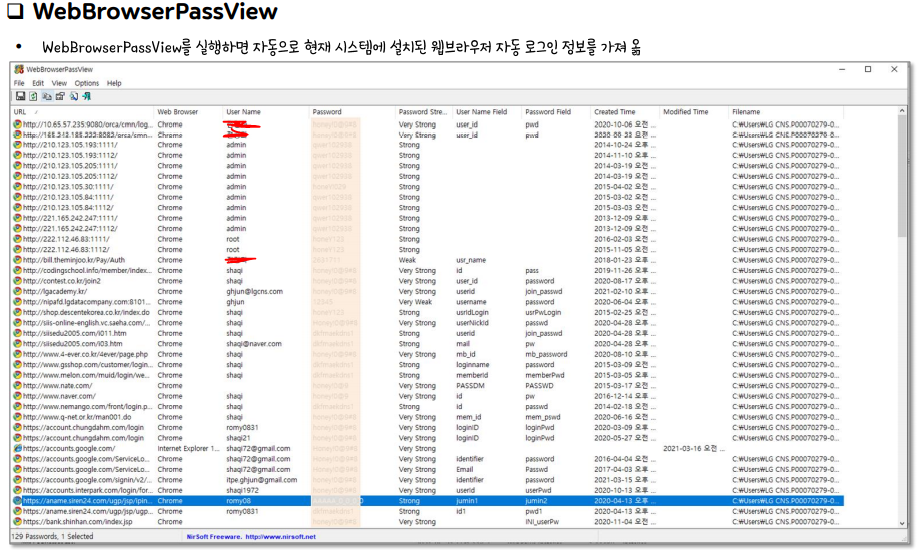Click the user name ghjun@lgcns.com

(x=255, y=291)
